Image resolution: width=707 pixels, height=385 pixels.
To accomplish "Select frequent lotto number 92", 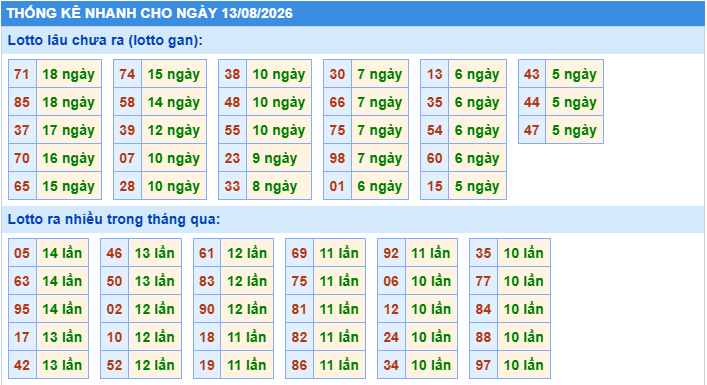I will click(391, 253).
